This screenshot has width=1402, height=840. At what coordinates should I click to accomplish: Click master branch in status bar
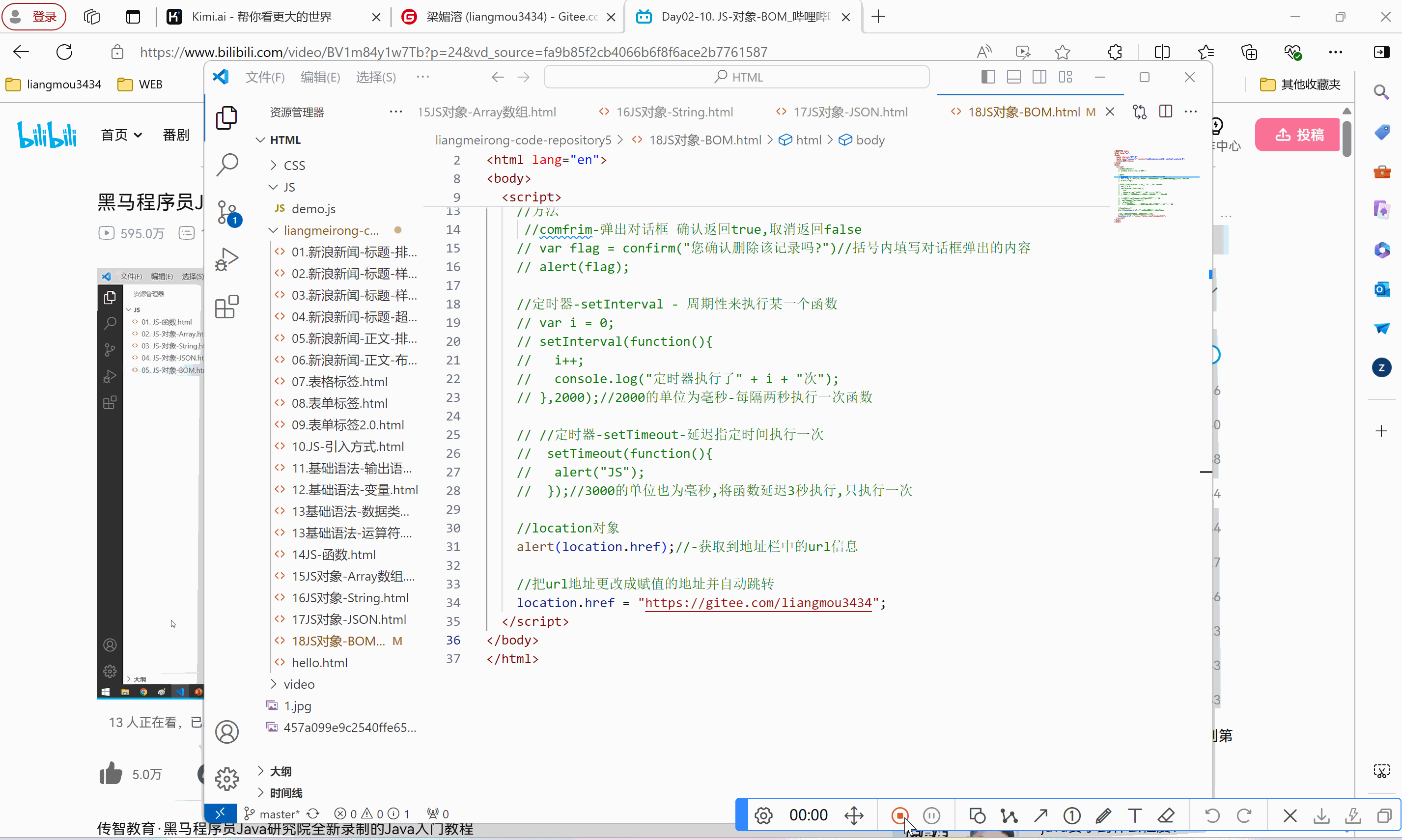pyautogui.click(x=279, y=814)
